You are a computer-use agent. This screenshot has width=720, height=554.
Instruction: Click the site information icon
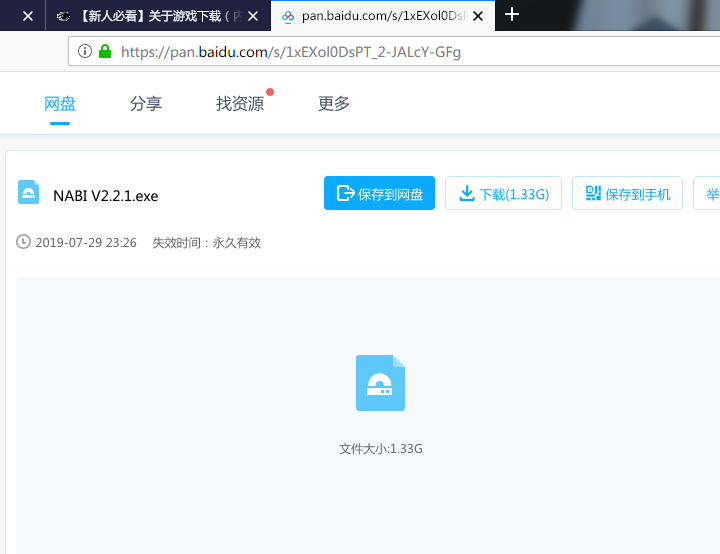(x=85, y=51)
